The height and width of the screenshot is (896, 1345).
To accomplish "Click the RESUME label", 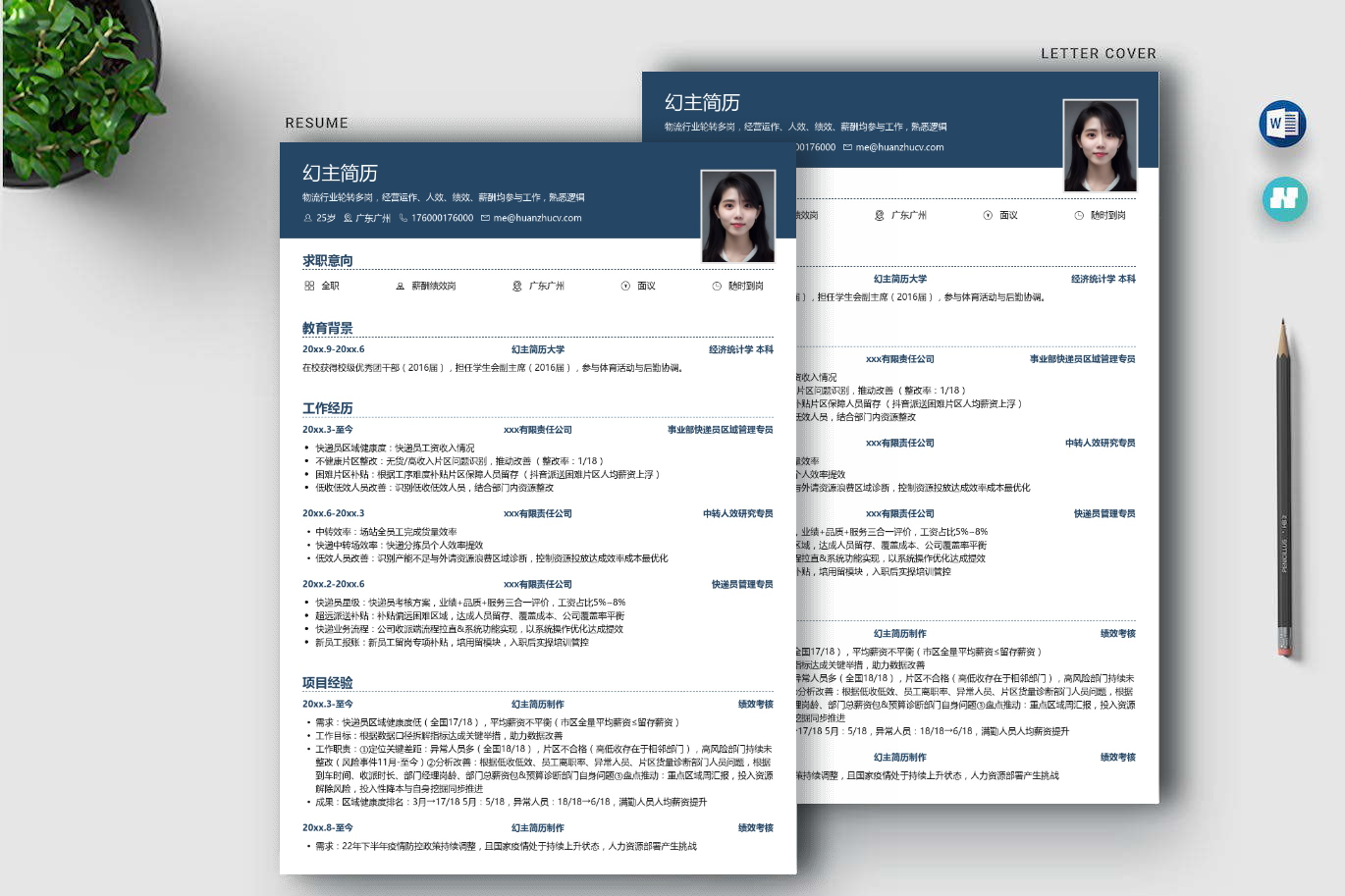I will coord(316,123).
